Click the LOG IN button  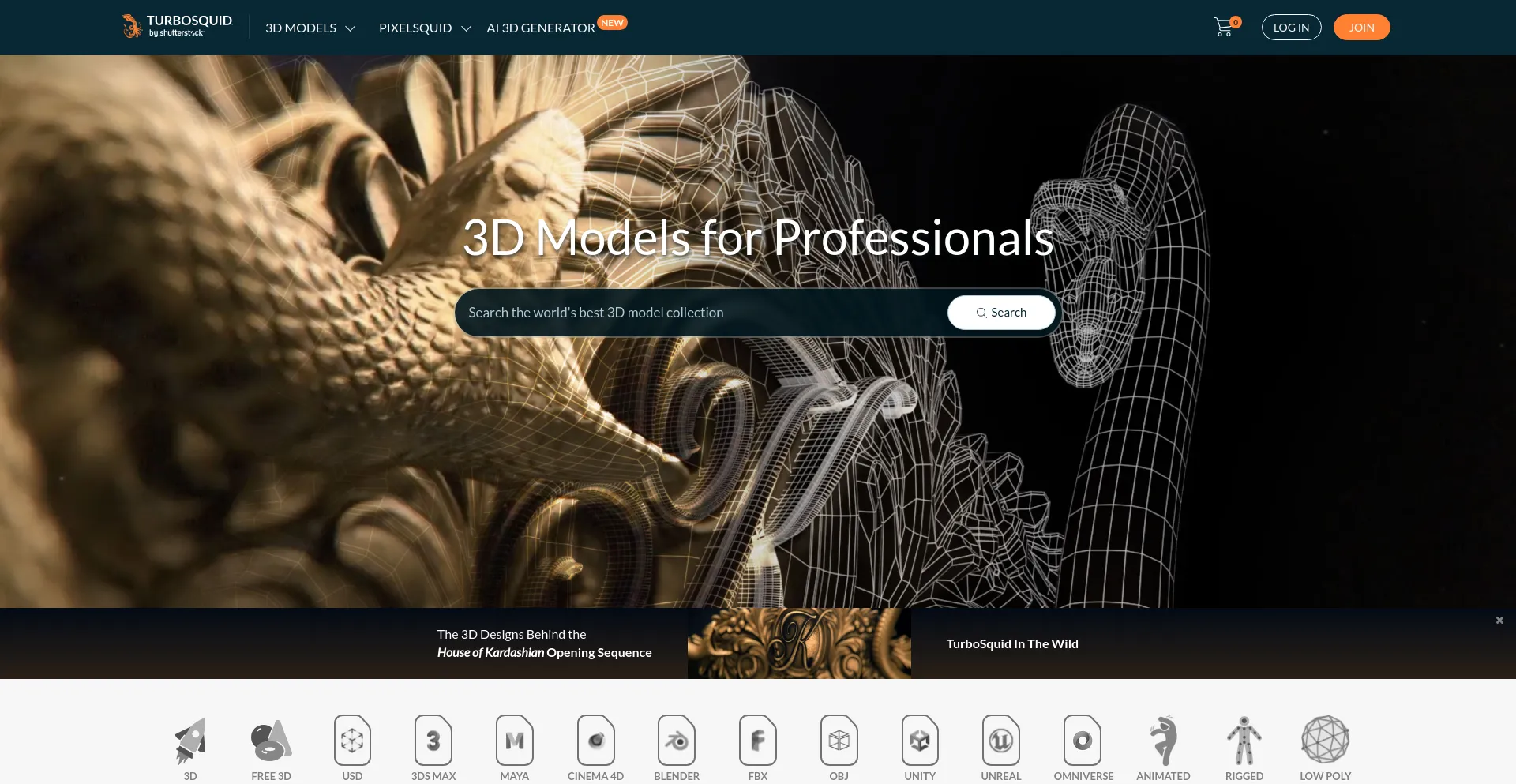pyautogui.click(x=1291, y=28)
